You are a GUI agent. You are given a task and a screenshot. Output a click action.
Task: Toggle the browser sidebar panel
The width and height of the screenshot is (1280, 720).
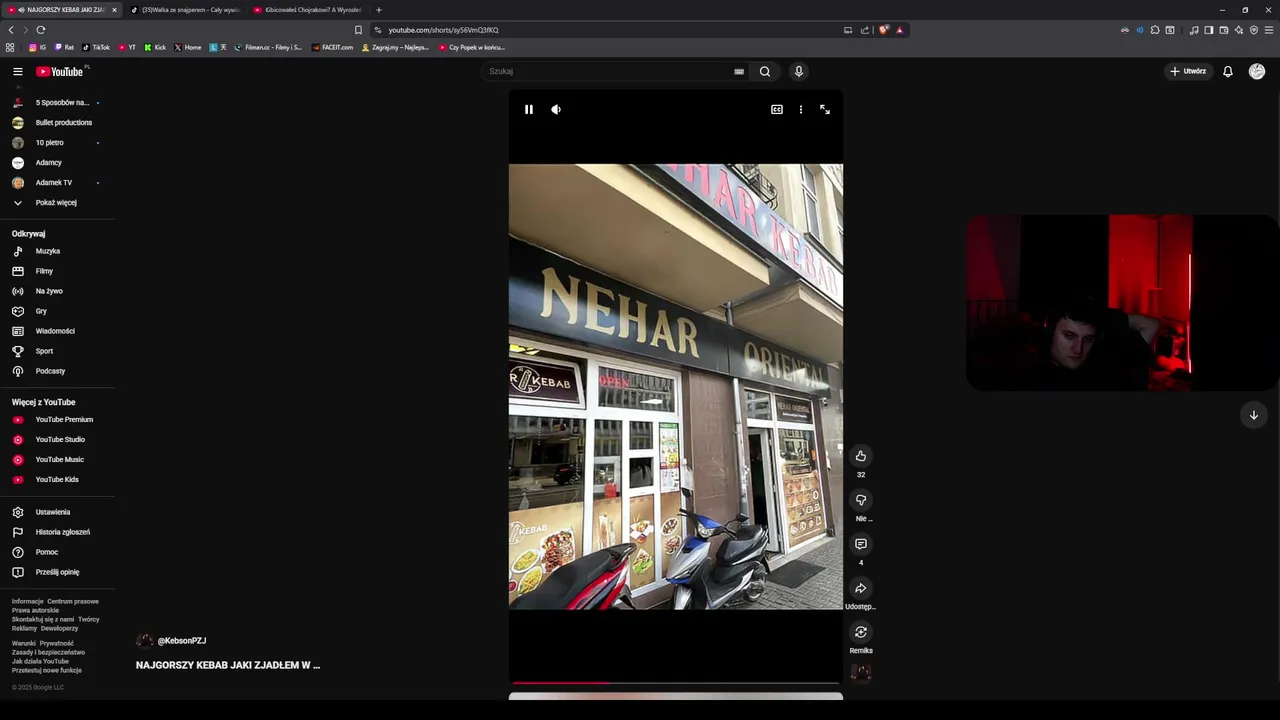click(x=1208, y=30)
